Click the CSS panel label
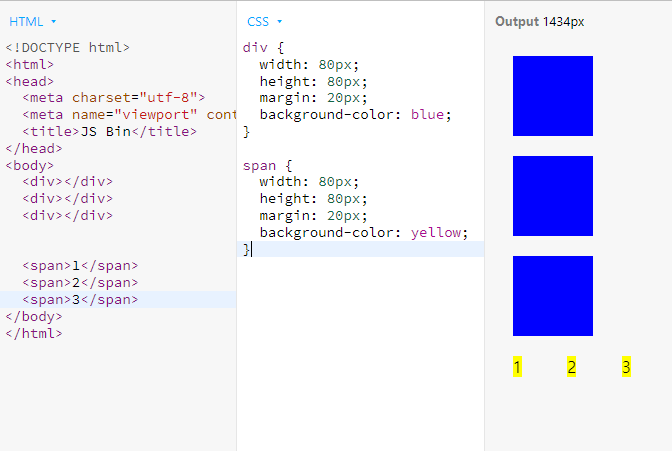The image size is (672, 451). [258, 21]
